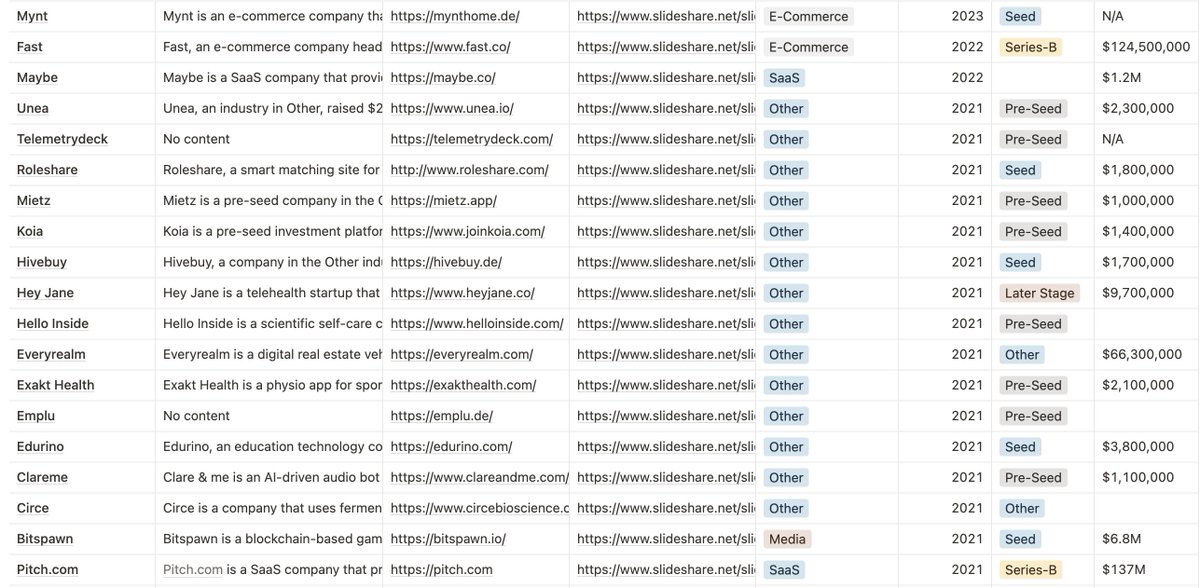This screenshot has height=588, width=1200.
Task: Visit https://pitch.com link
Action: (442, 570)
